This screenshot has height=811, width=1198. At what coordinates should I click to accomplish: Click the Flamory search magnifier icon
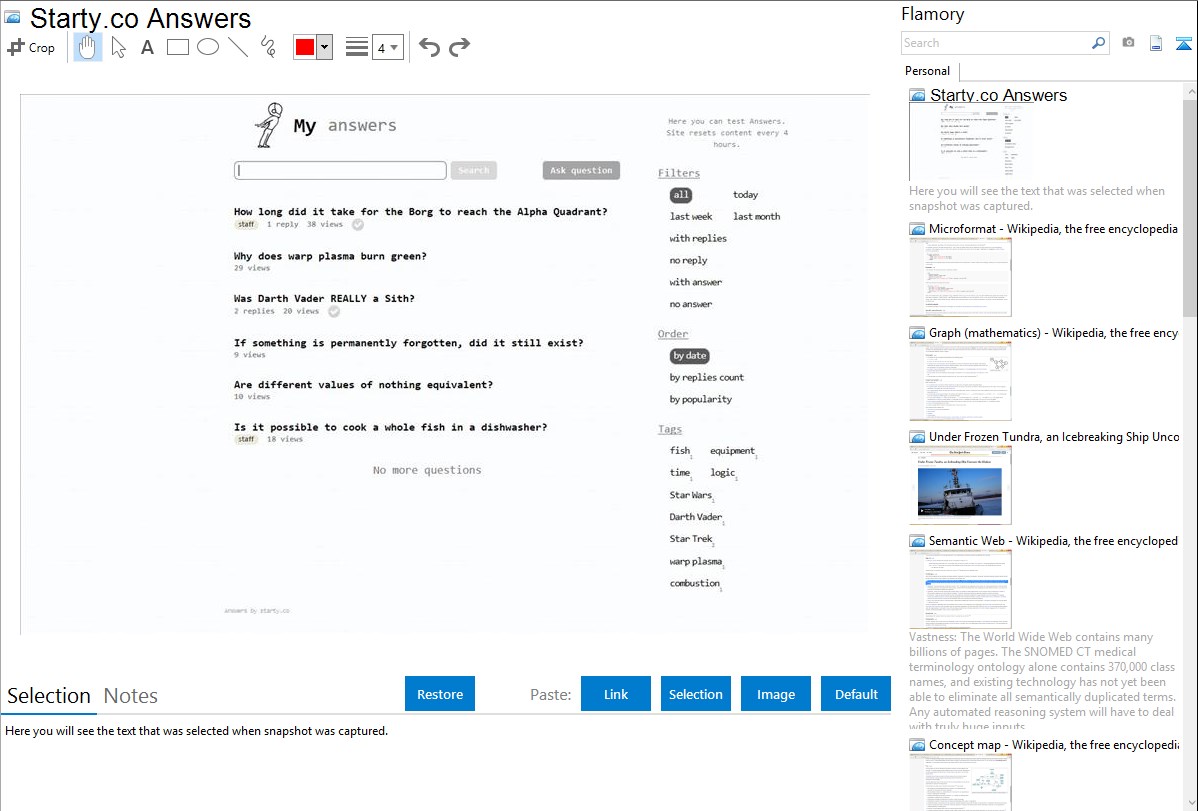point(1098,43)
